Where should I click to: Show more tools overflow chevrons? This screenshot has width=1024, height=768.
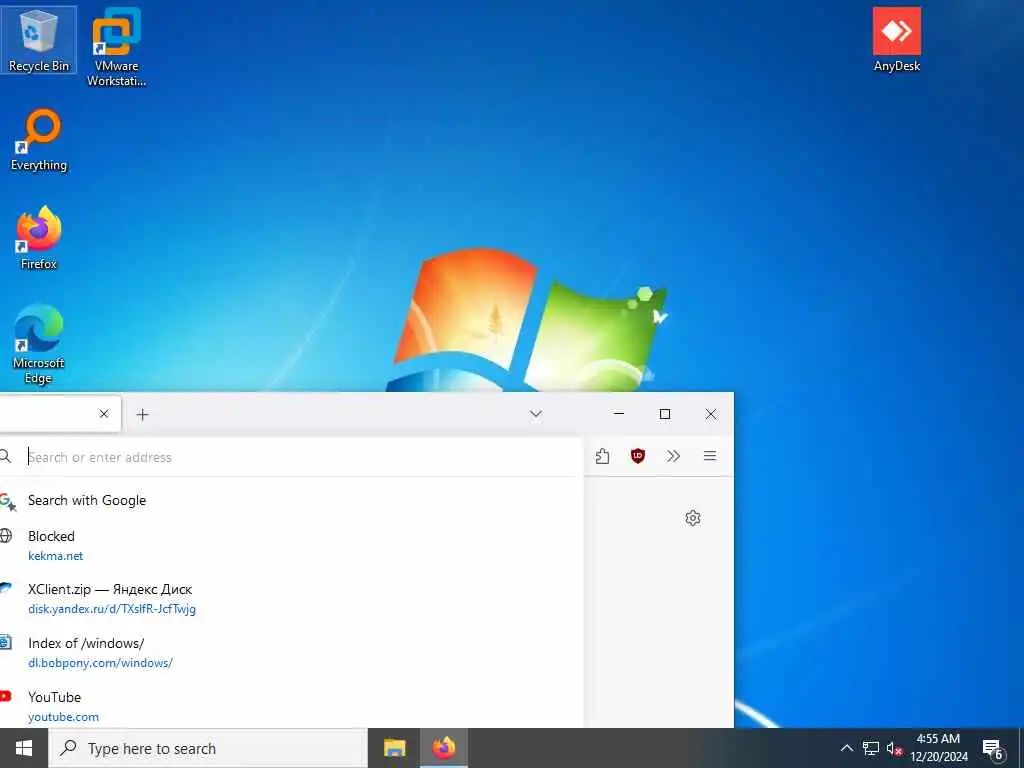(673, 456)
